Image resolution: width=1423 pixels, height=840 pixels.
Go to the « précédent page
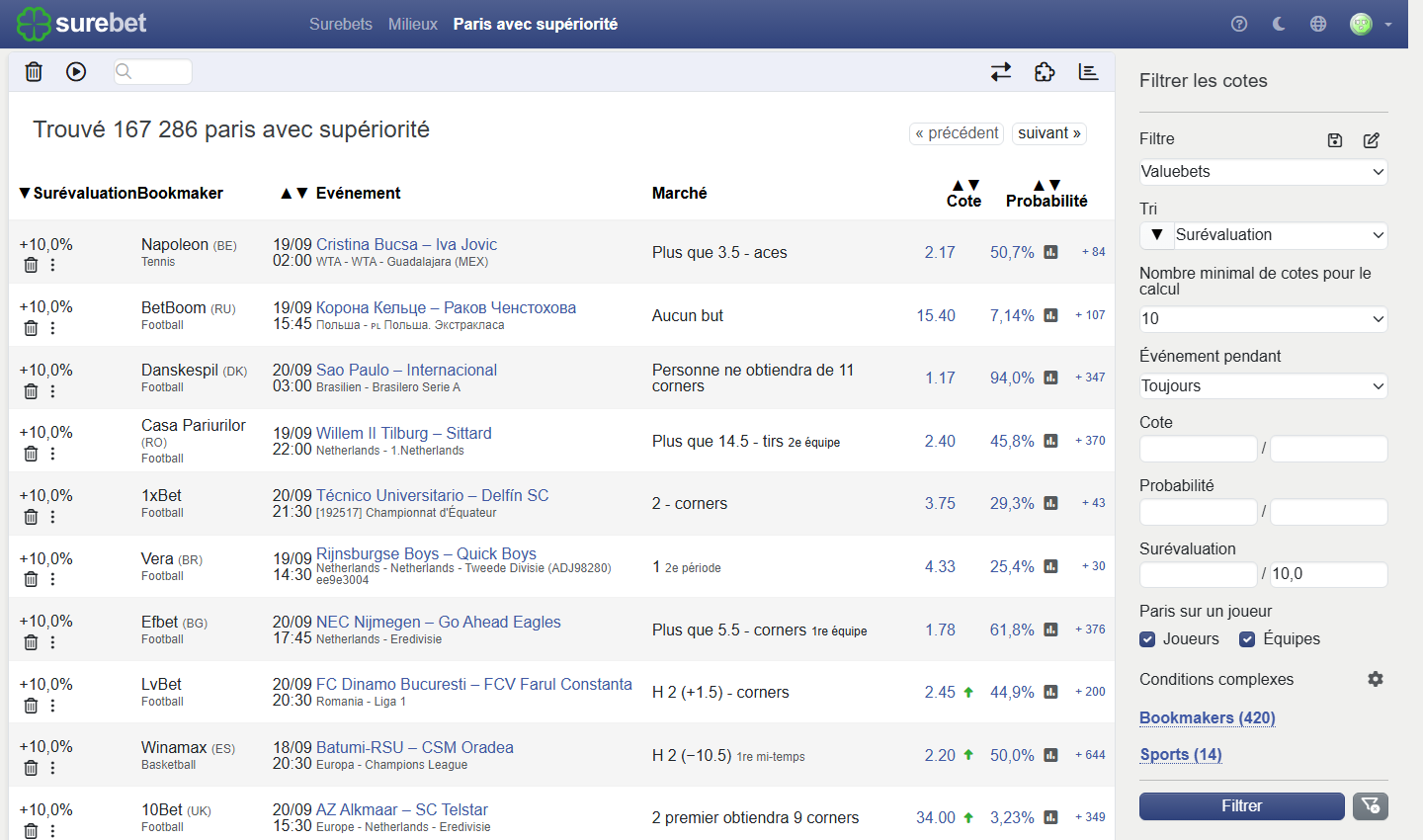pyautogui.click(x=957, y=133)
